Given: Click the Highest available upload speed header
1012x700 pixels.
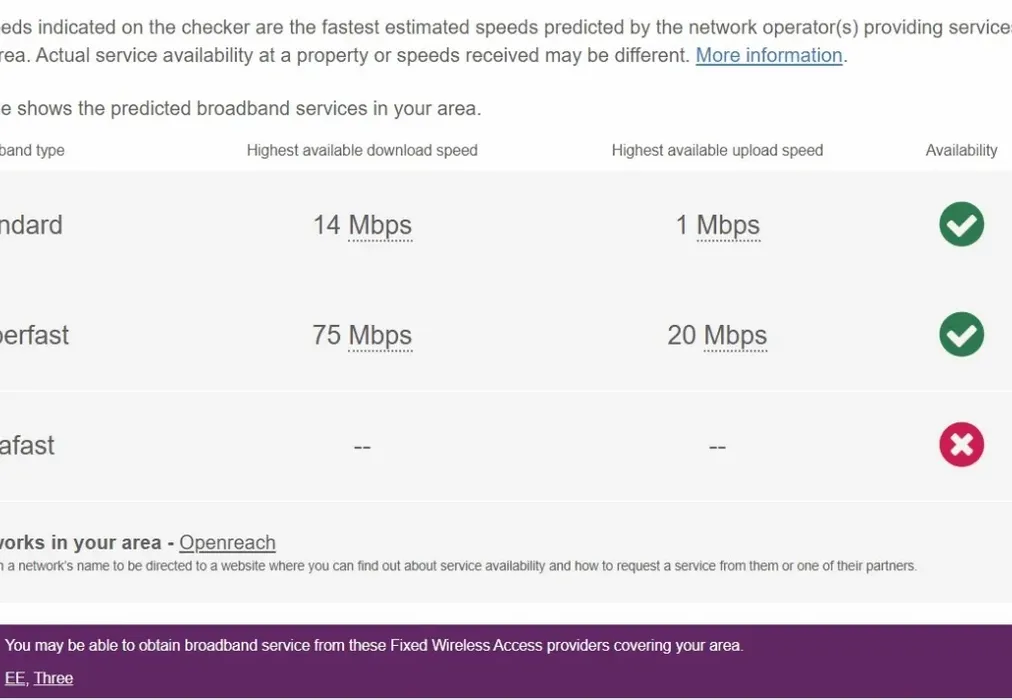Looking at the screenshot, I should [x=717, y=150].
